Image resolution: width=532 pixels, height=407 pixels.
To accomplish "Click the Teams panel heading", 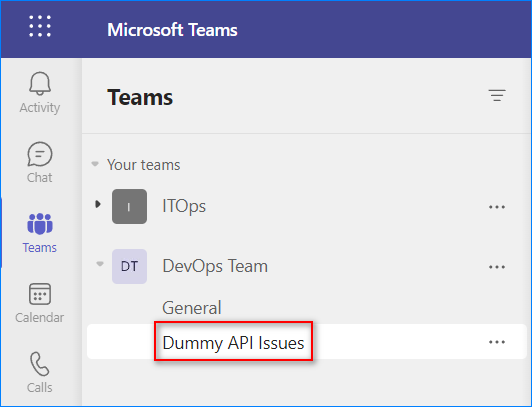I will (140, 98).
